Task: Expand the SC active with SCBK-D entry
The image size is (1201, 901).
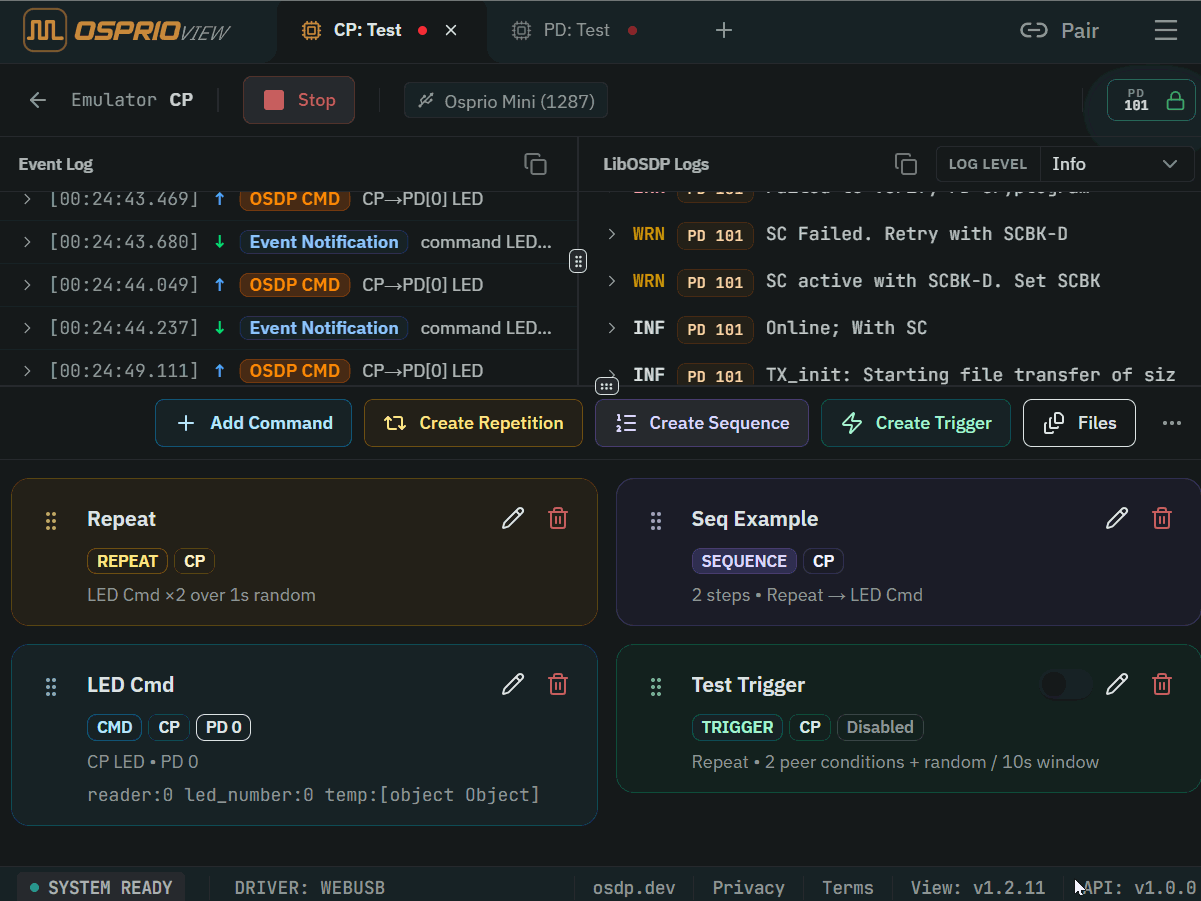Action: pos(612,281)
